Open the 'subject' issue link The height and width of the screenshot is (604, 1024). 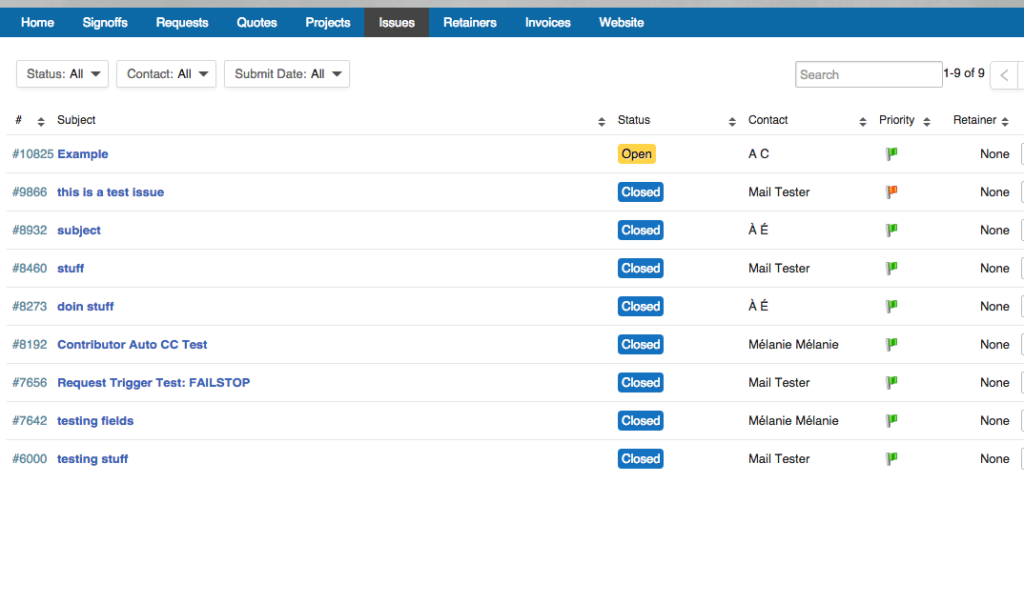[x=78, y=230]
